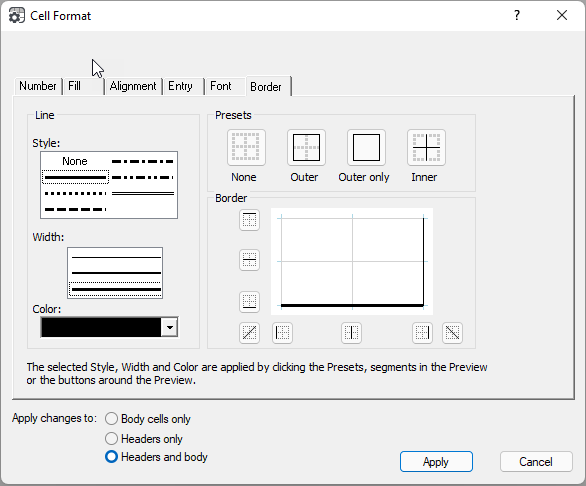586x486 pixels.
Task: Choose the medium line width
Action: pyautogui.click(x=116, y=273)
